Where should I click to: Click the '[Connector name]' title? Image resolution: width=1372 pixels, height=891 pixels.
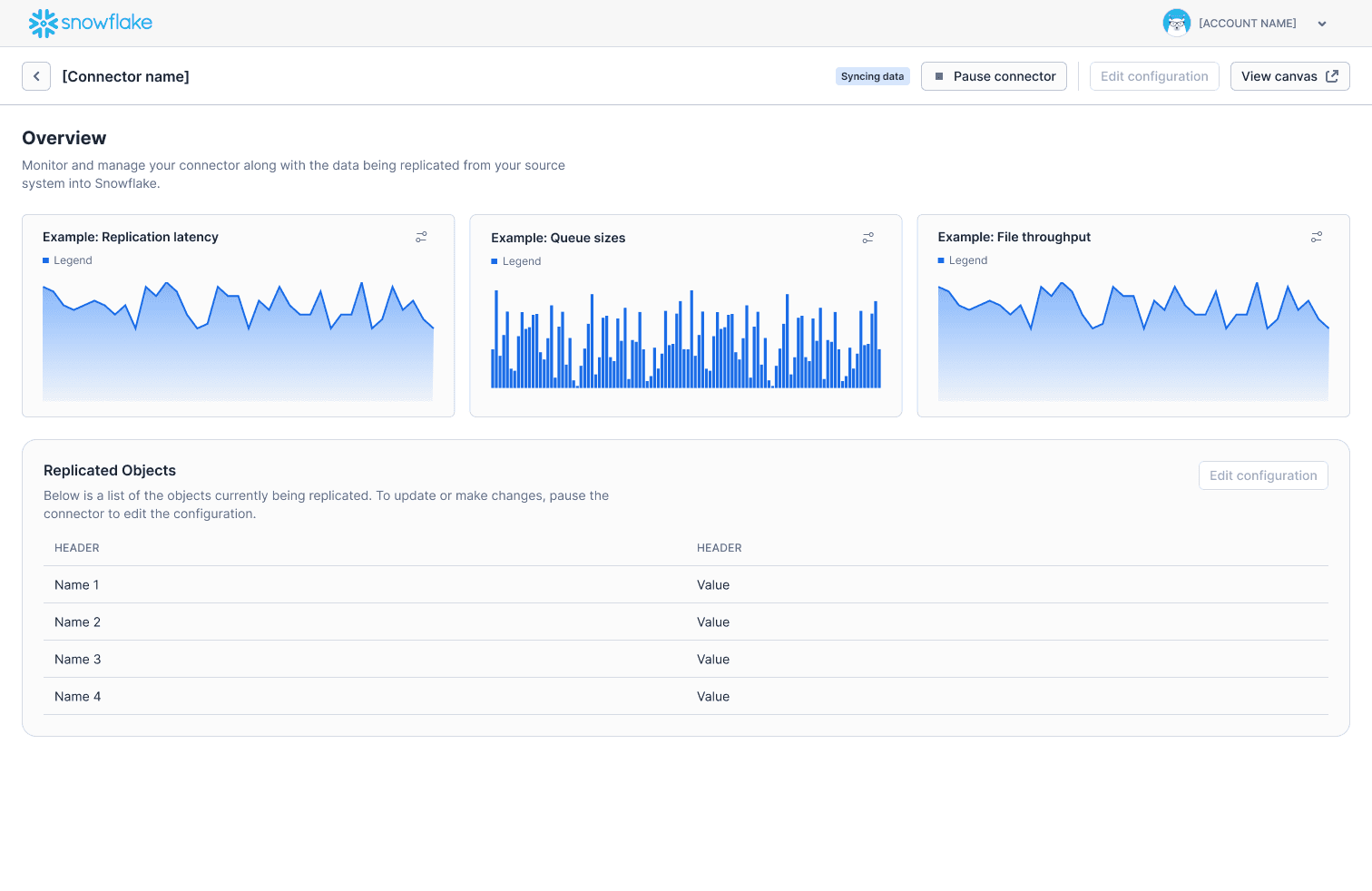pyautogui.click(x=125, y=76)
